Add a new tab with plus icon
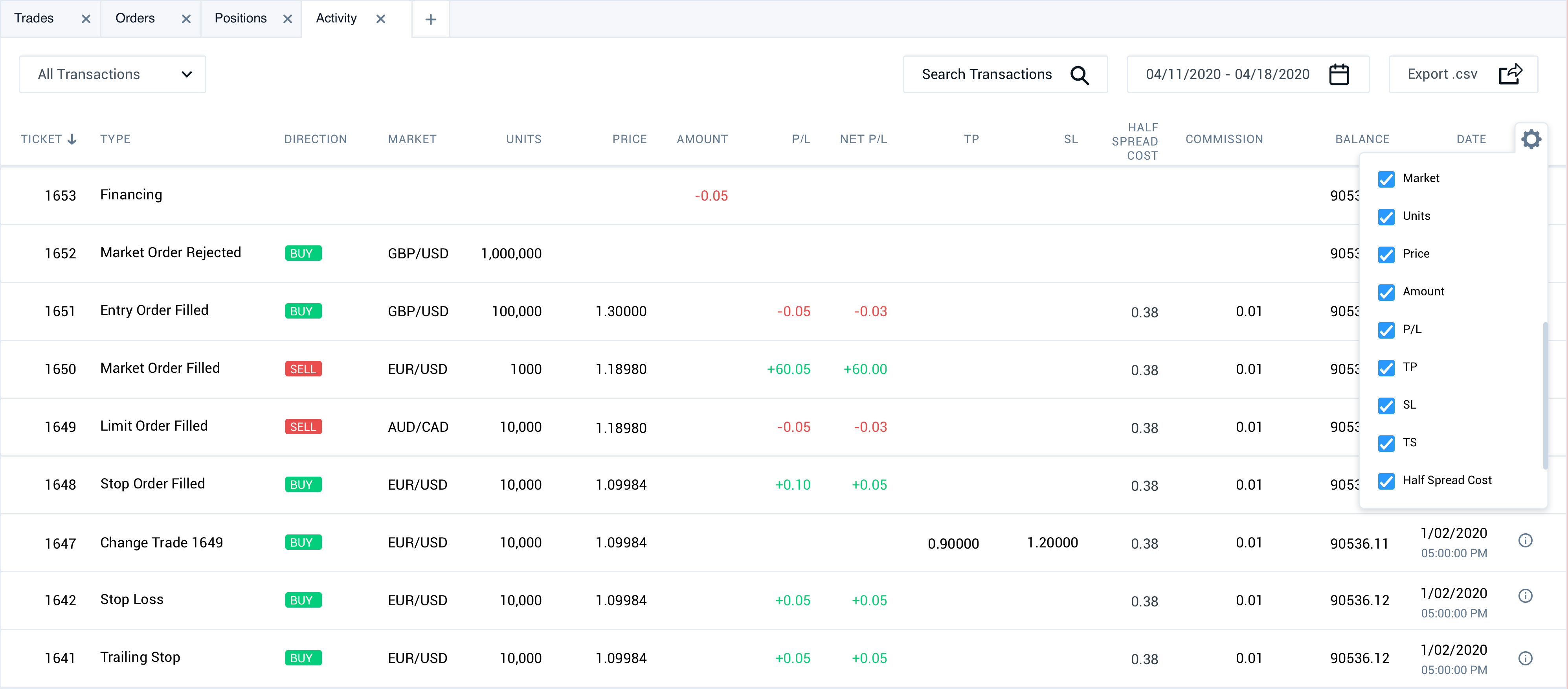Image resolution: width=1568 pixels, height=689 pixels. [430, 20]
